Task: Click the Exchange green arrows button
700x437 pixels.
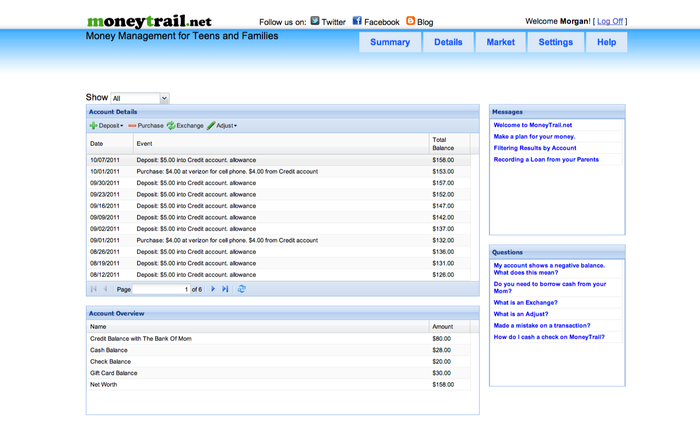Action: (185, 126)
